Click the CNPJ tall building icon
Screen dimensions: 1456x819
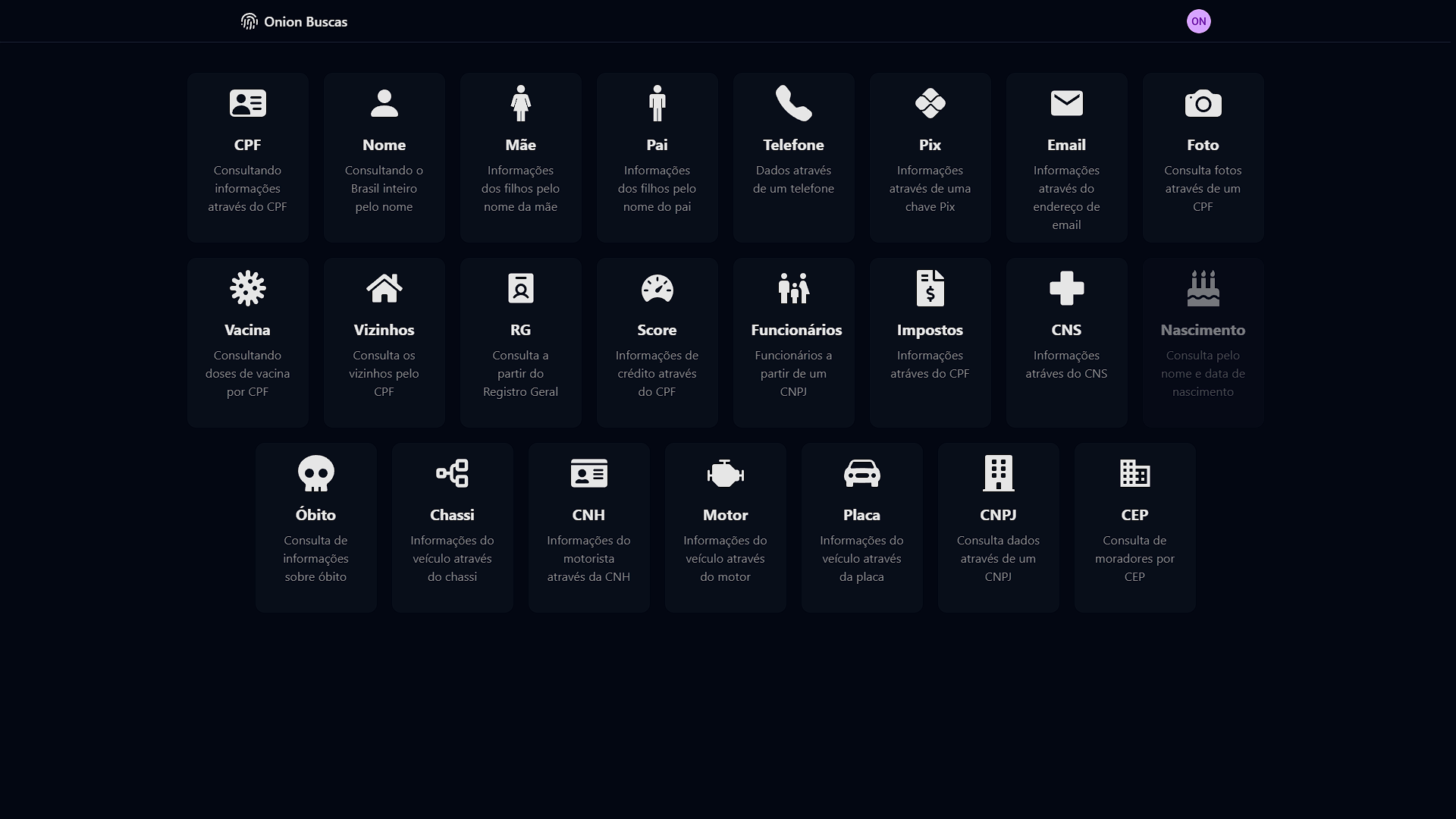999,473
